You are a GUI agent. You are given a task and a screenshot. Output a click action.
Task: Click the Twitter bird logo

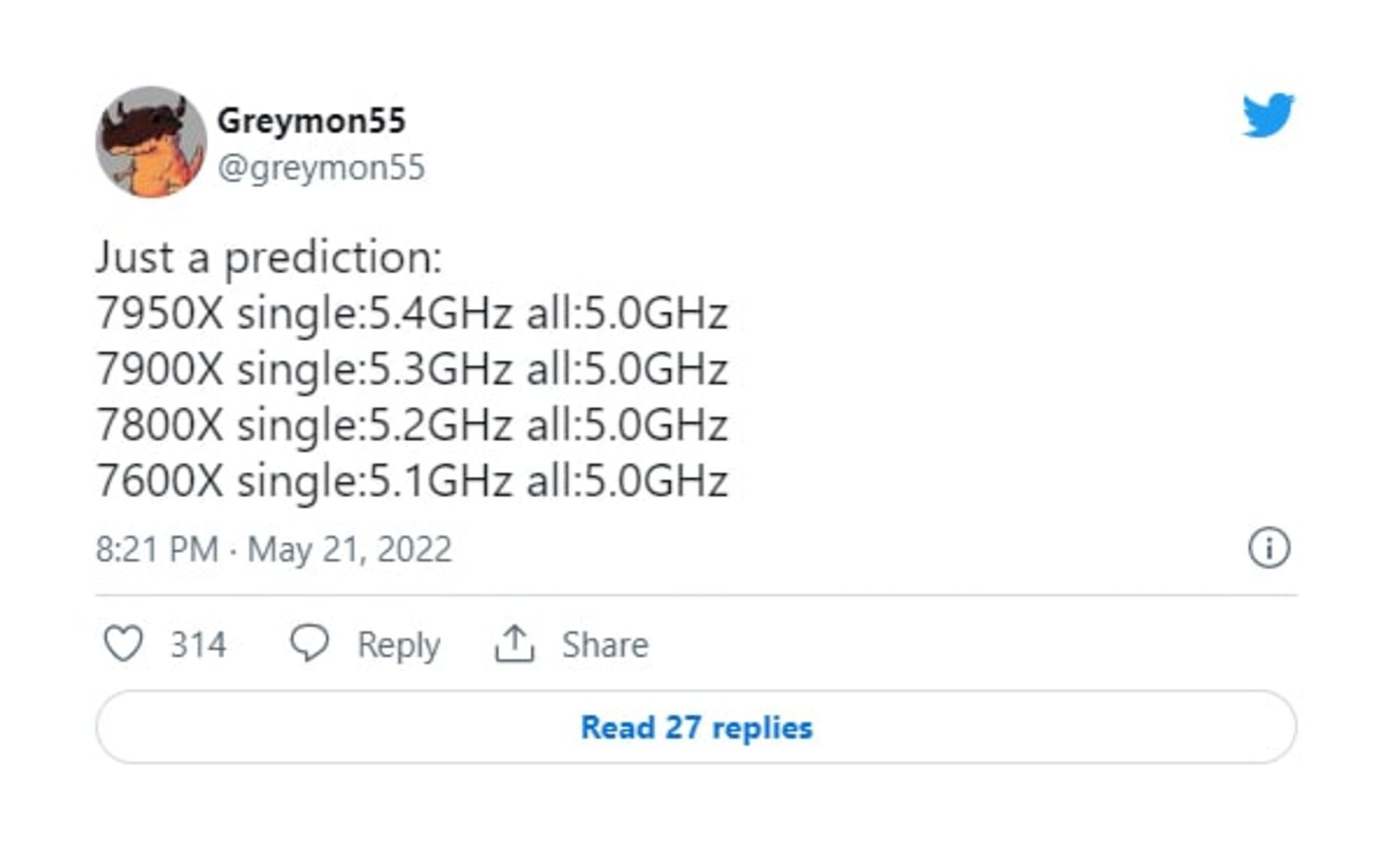click(1268, 115)
